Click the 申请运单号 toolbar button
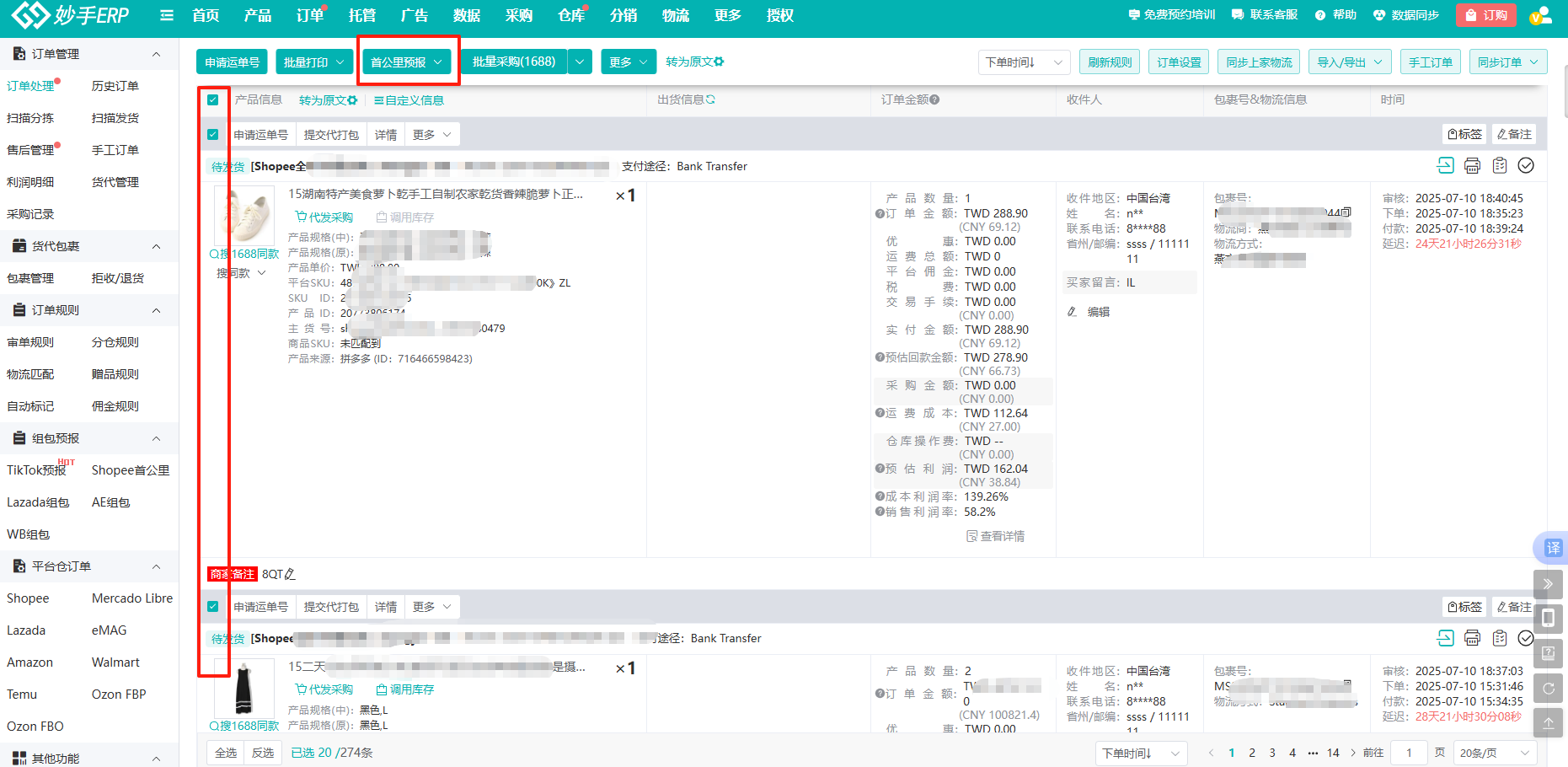The image size is (1568, 767). tap(232, 62)
